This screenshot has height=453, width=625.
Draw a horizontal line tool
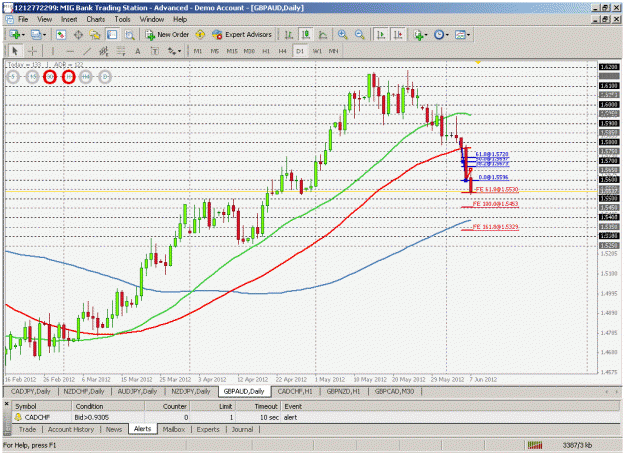point(70,51)
